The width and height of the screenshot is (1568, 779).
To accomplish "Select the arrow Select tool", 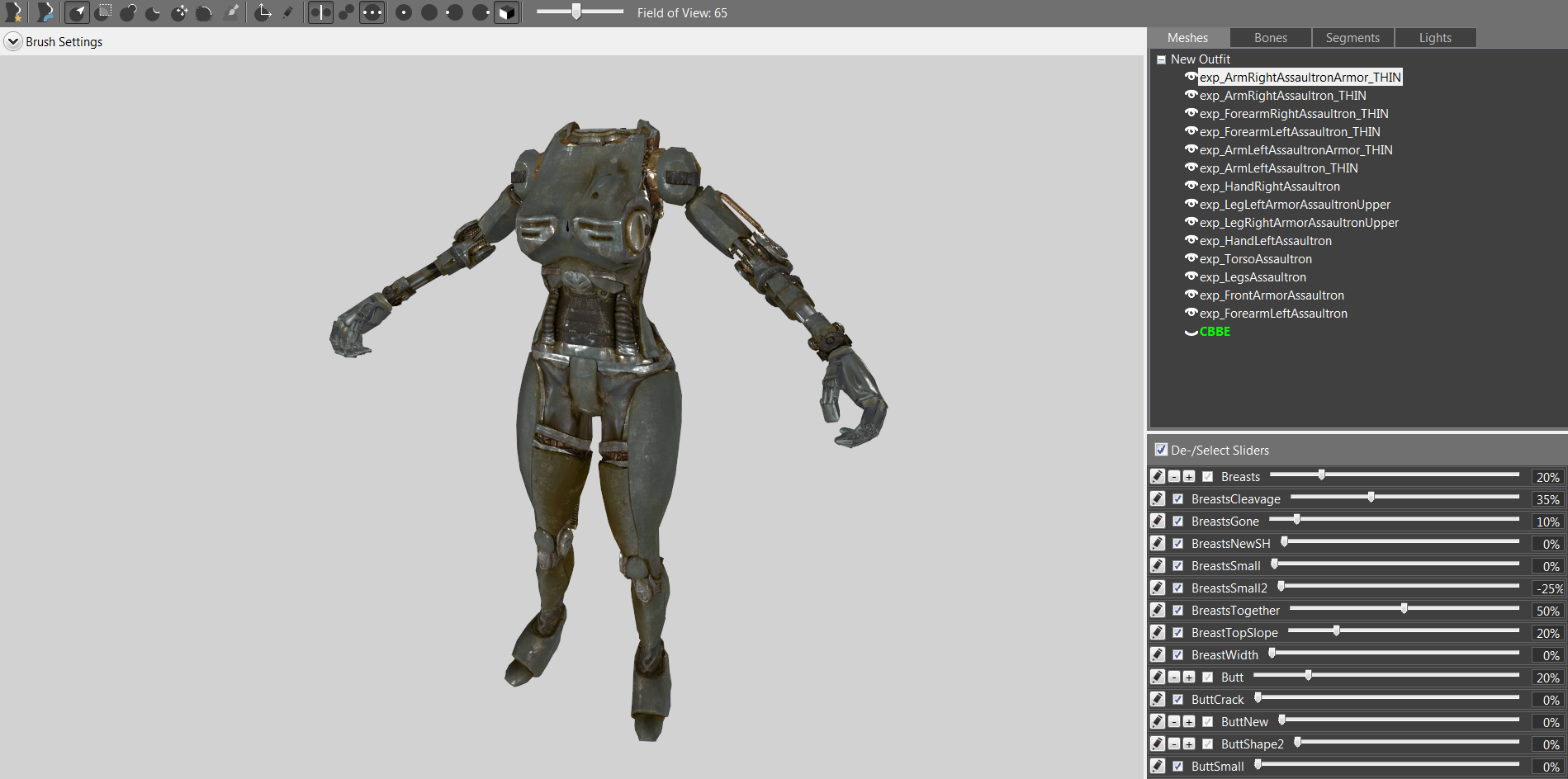I will pos(77,12).
